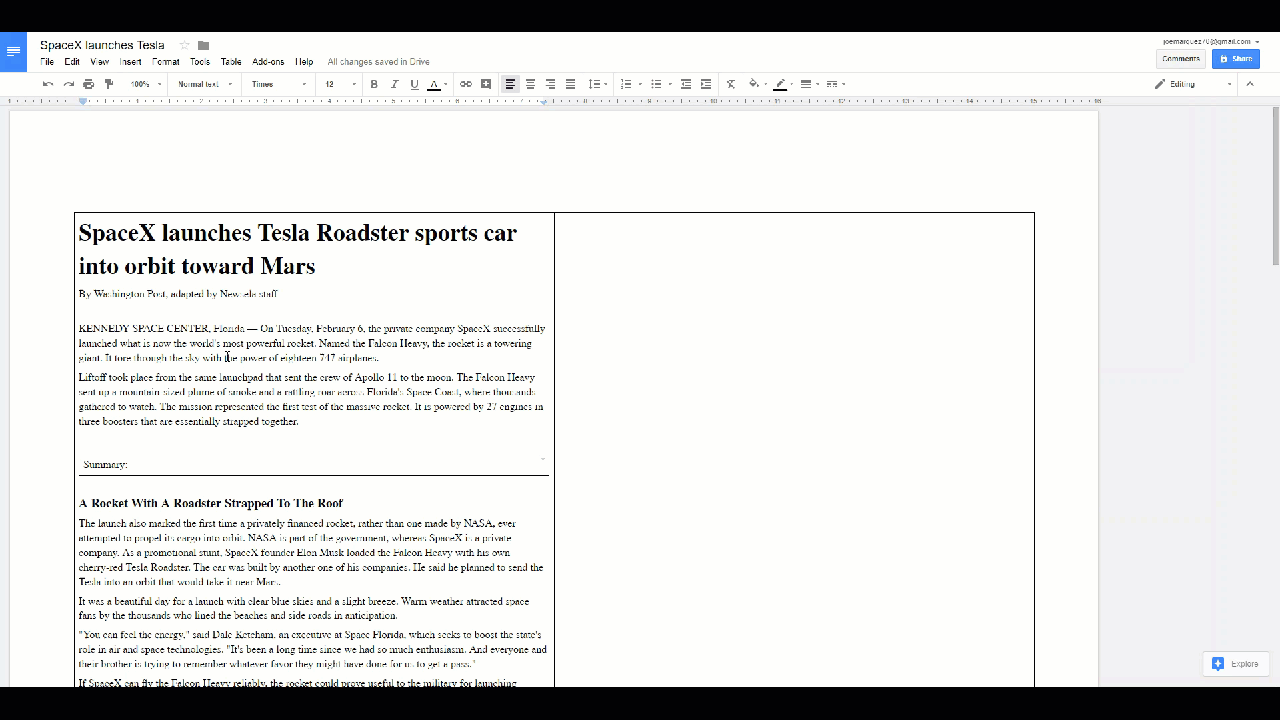Apply right text alignment
This screenshot has height=720, width=1280.
[x=550, y=84]
